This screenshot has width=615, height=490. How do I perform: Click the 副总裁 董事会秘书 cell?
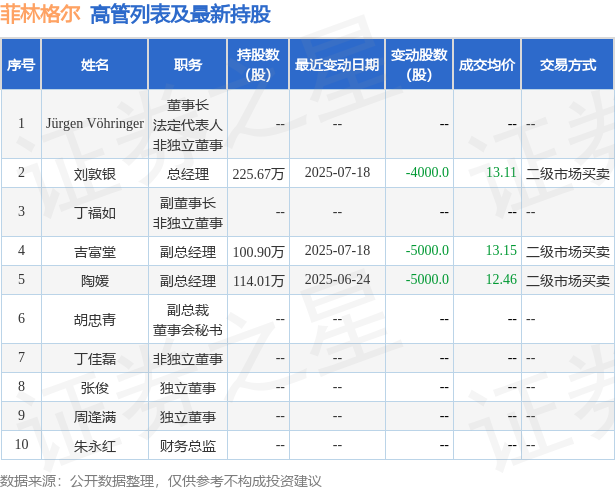[x=188, y=320]
